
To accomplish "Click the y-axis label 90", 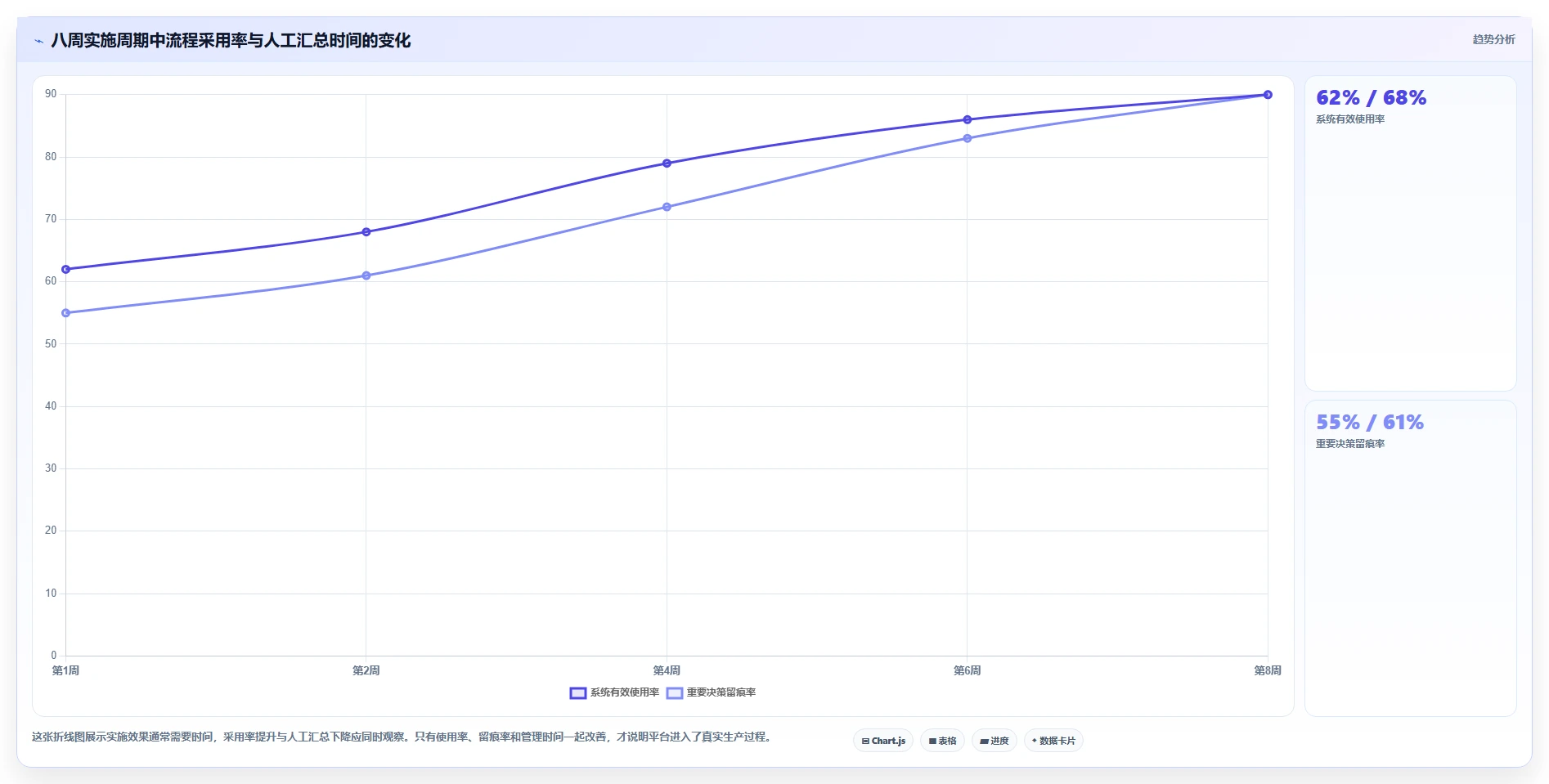I will pyautogui.click(x=51, y=94).
